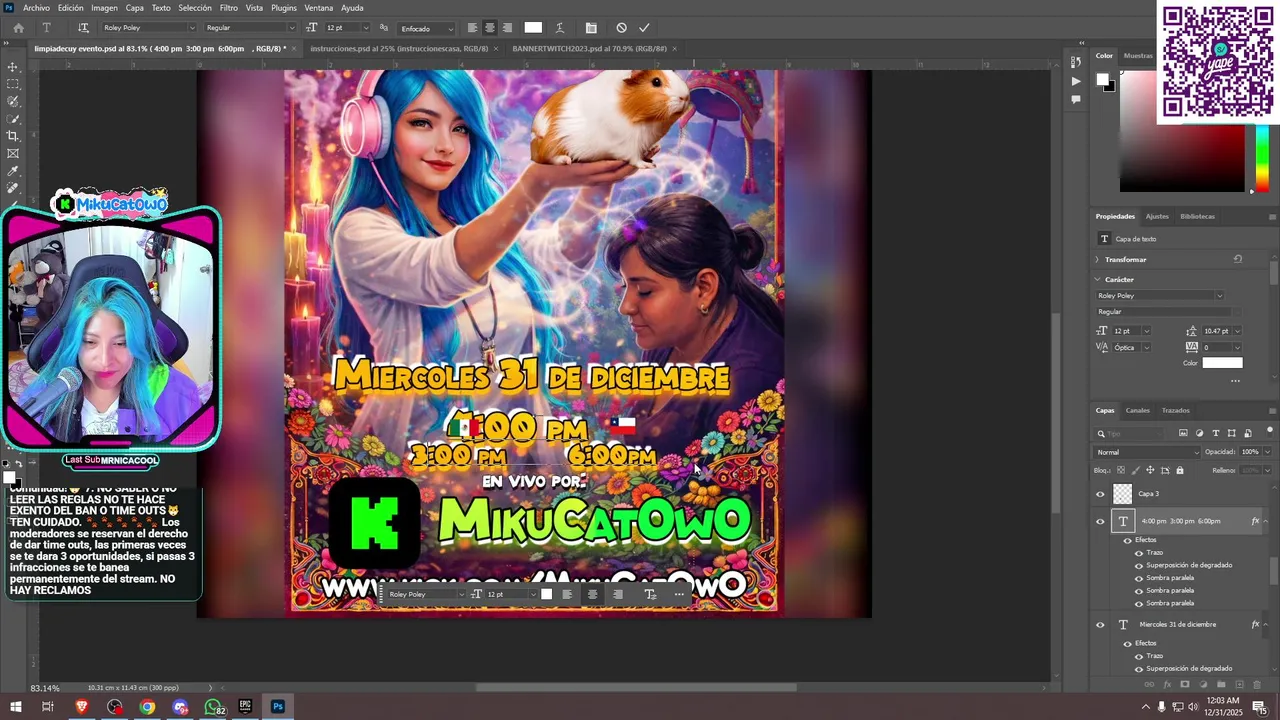Open the Normal blend mode dropdown

click(1147, 452)
